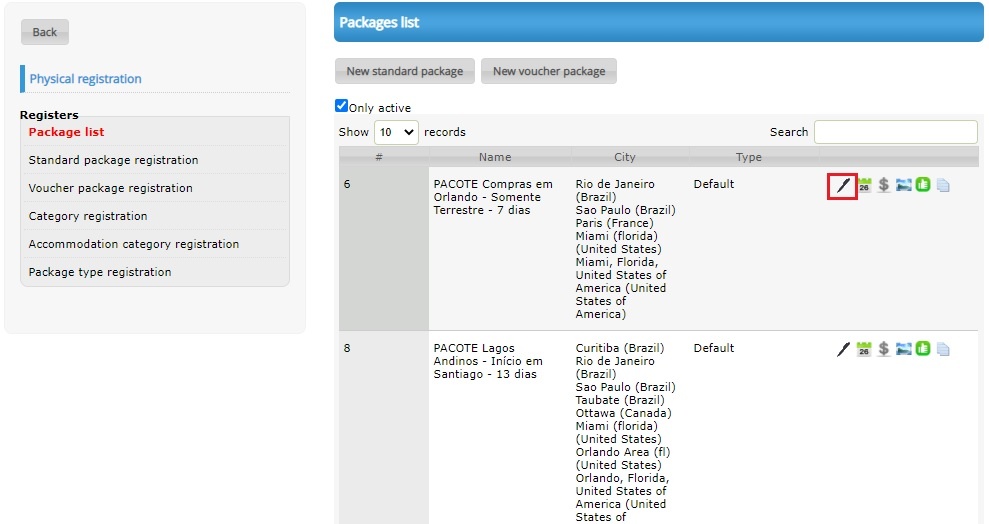Open calendar icon for package 6
The image size is (989, 524).
[x=864, y=185]
